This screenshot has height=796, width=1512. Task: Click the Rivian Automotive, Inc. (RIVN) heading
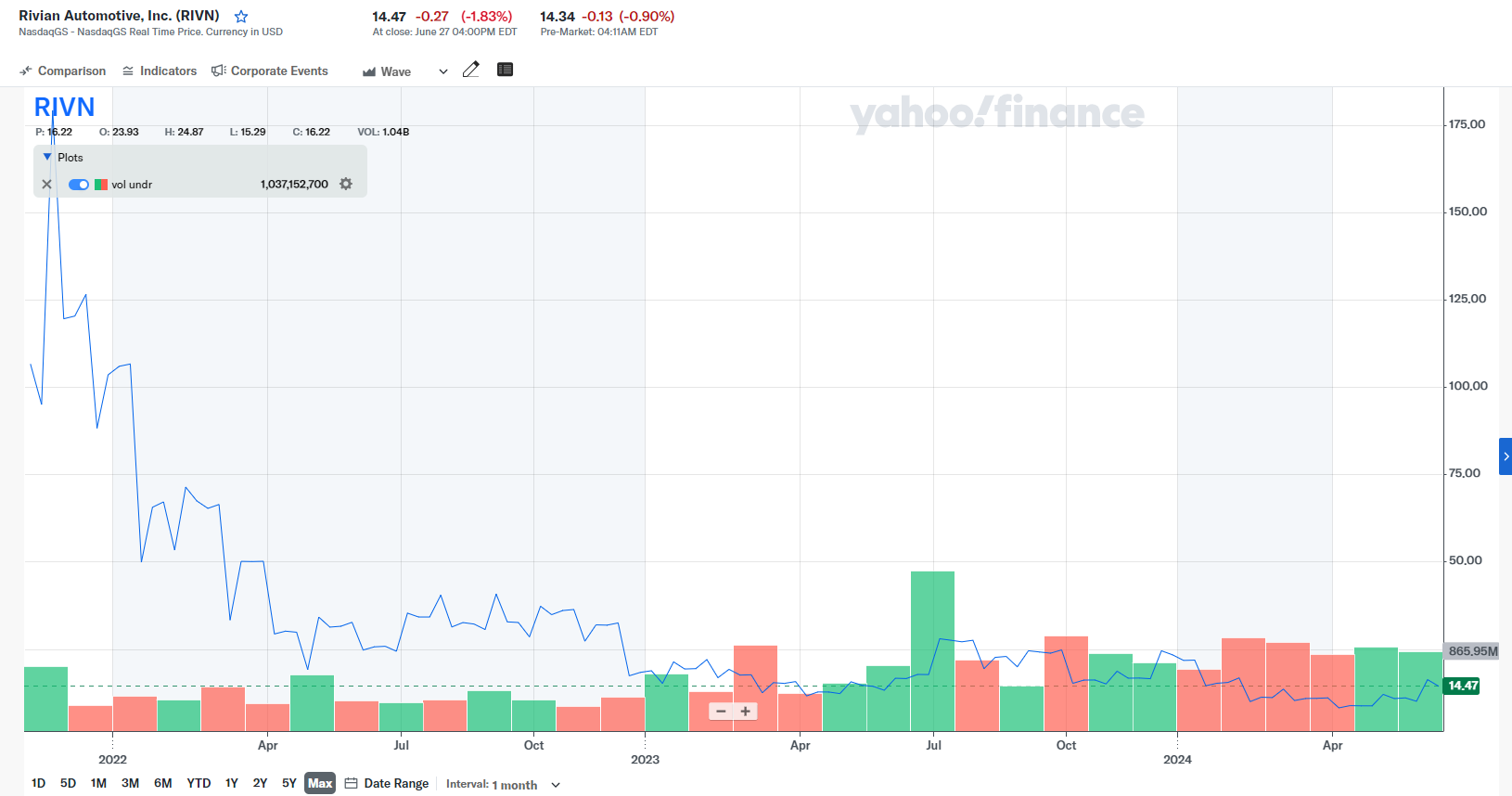(119, 16)
